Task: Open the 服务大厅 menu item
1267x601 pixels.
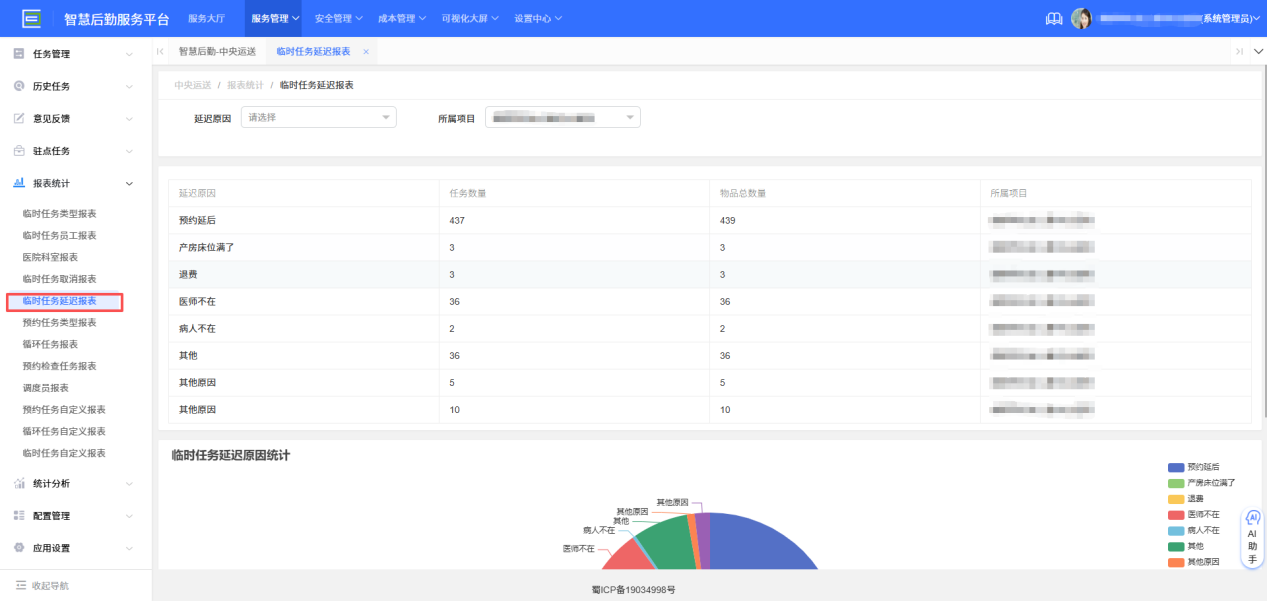Action: tap(207, 17)
